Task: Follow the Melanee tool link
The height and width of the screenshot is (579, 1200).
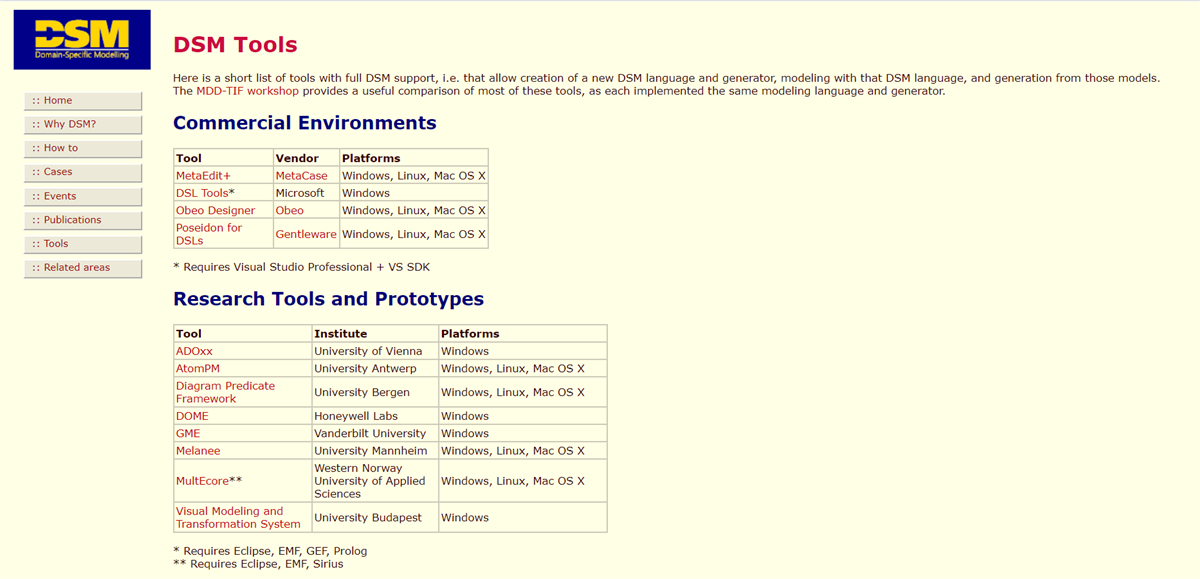Action: pos(198,451)
